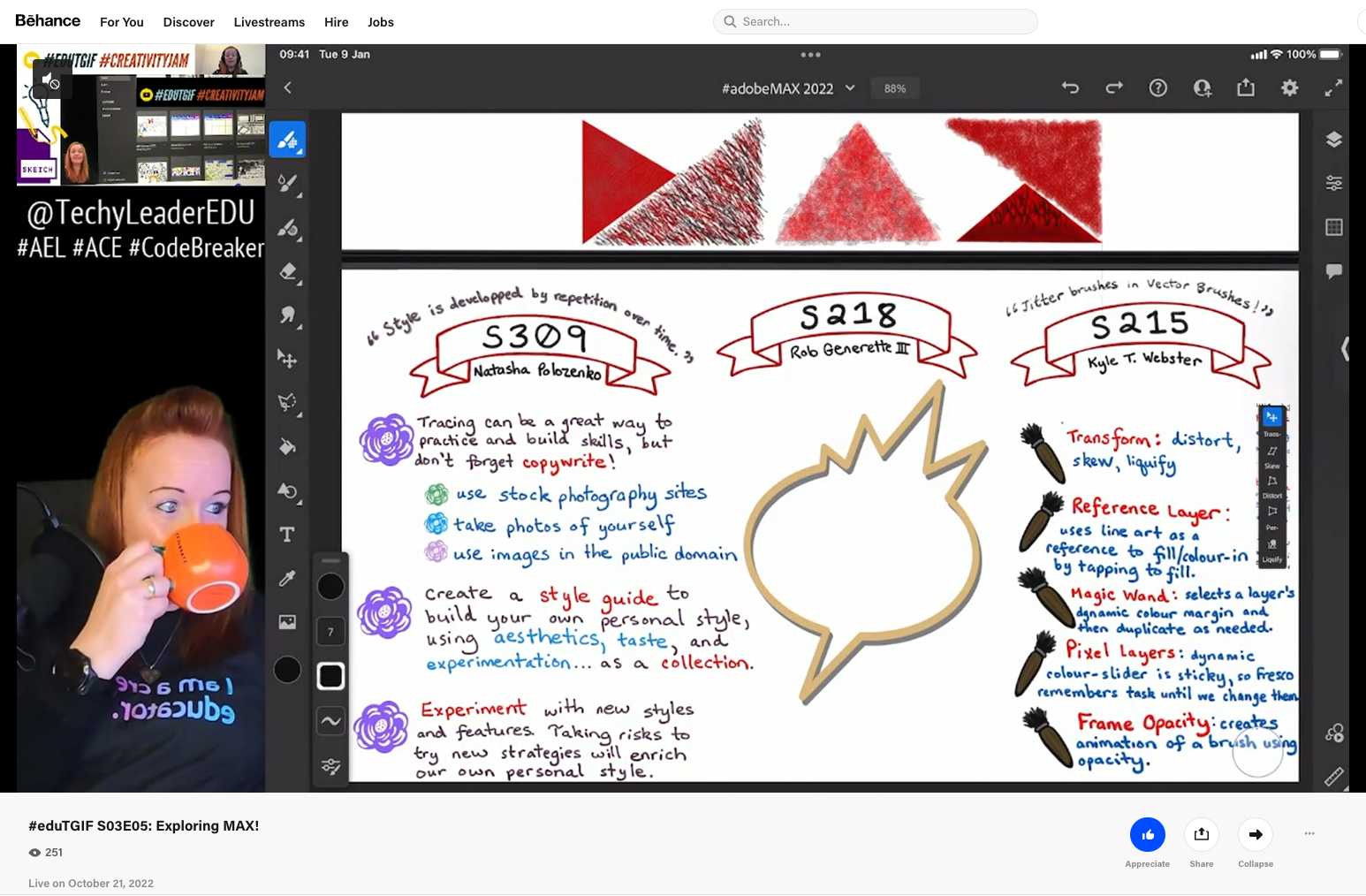Select the Move and Transform tool
This screenshot has height=896, width=1366.
287,359
